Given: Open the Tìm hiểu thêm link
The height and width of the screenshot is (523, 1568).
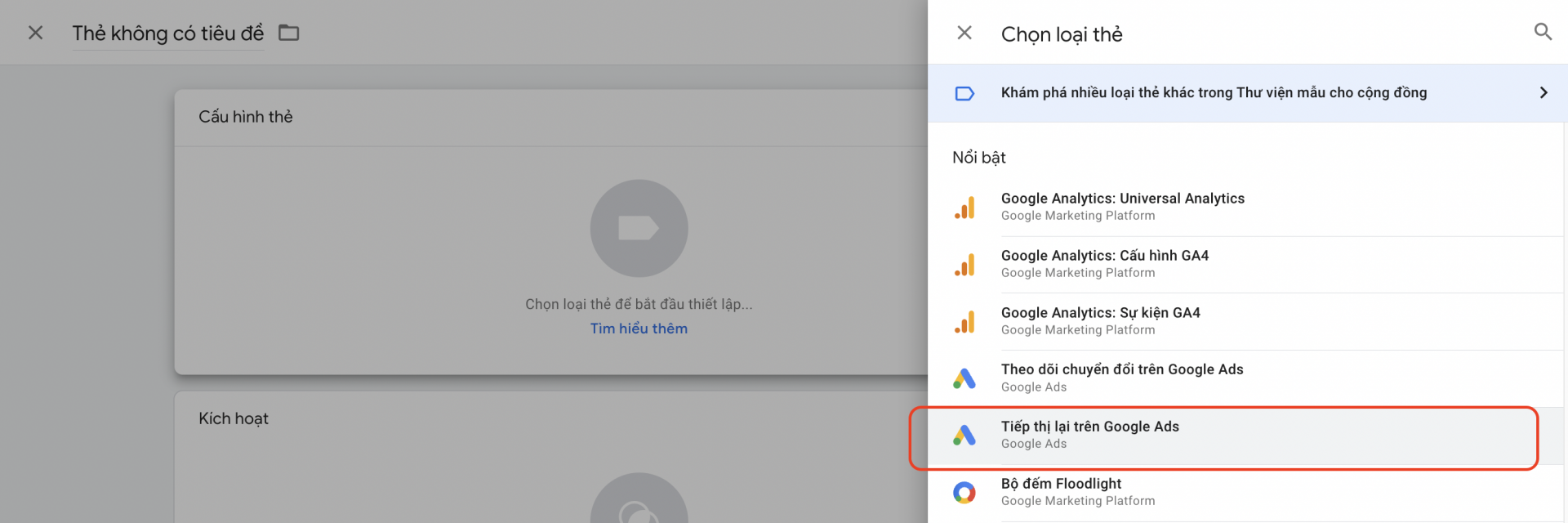Looking at the screenshot, I should [x=639, y=329].
